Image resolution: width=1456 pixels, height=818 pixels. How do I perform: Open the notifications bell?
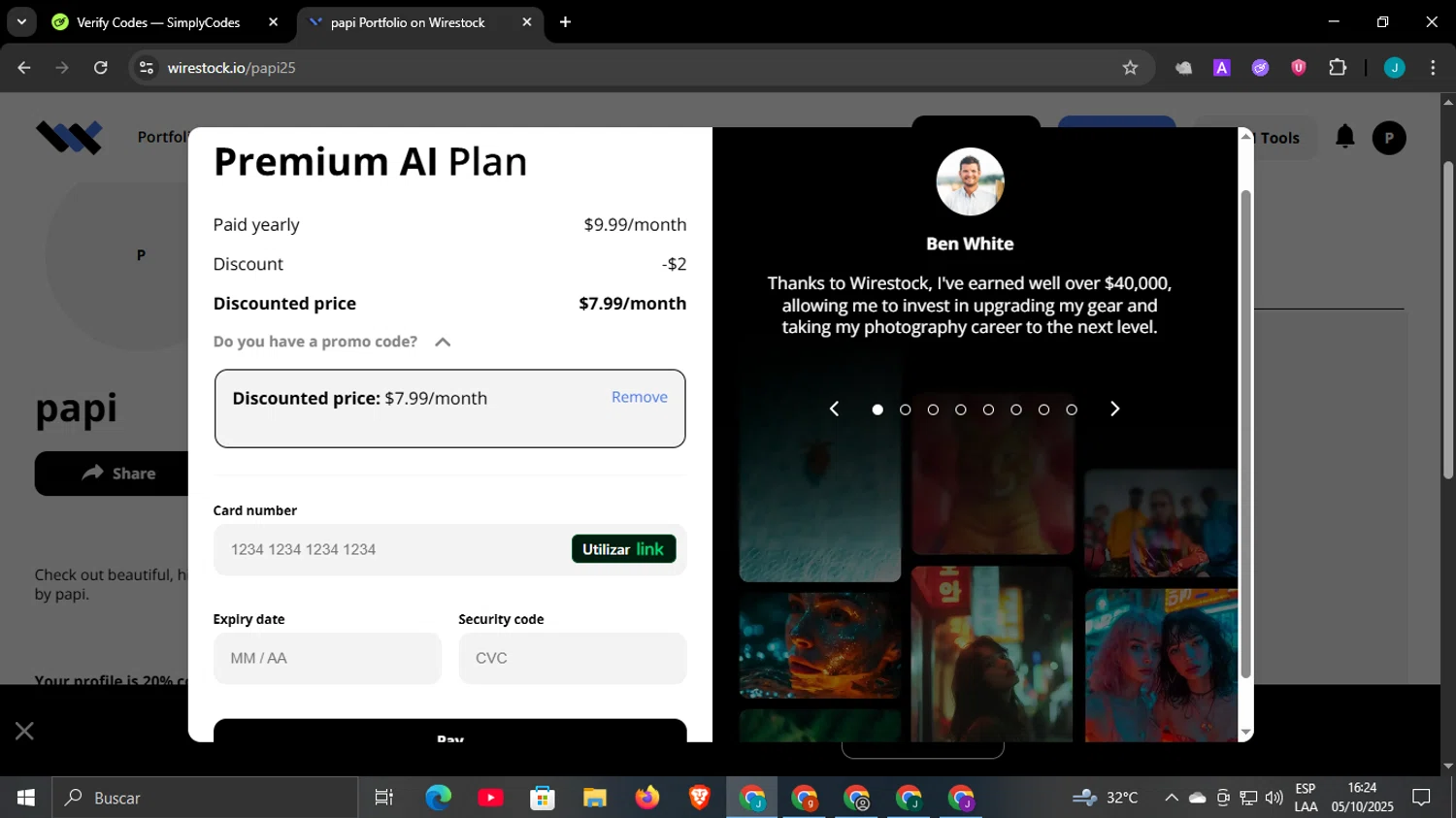click(x=1344, y=137)
